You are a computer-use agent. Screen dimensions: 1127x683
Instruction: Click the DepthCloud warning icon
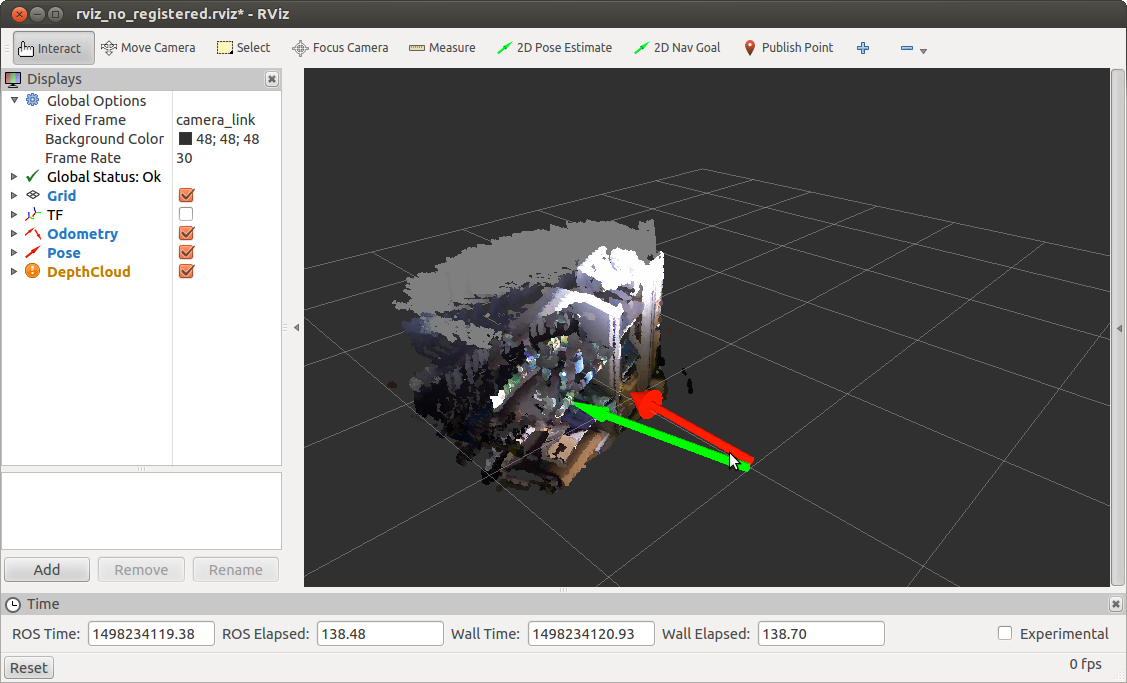(x=32, y=271)
